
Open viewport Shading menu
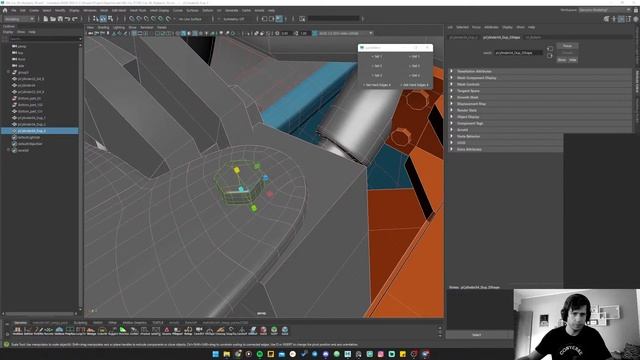[103, 27]
